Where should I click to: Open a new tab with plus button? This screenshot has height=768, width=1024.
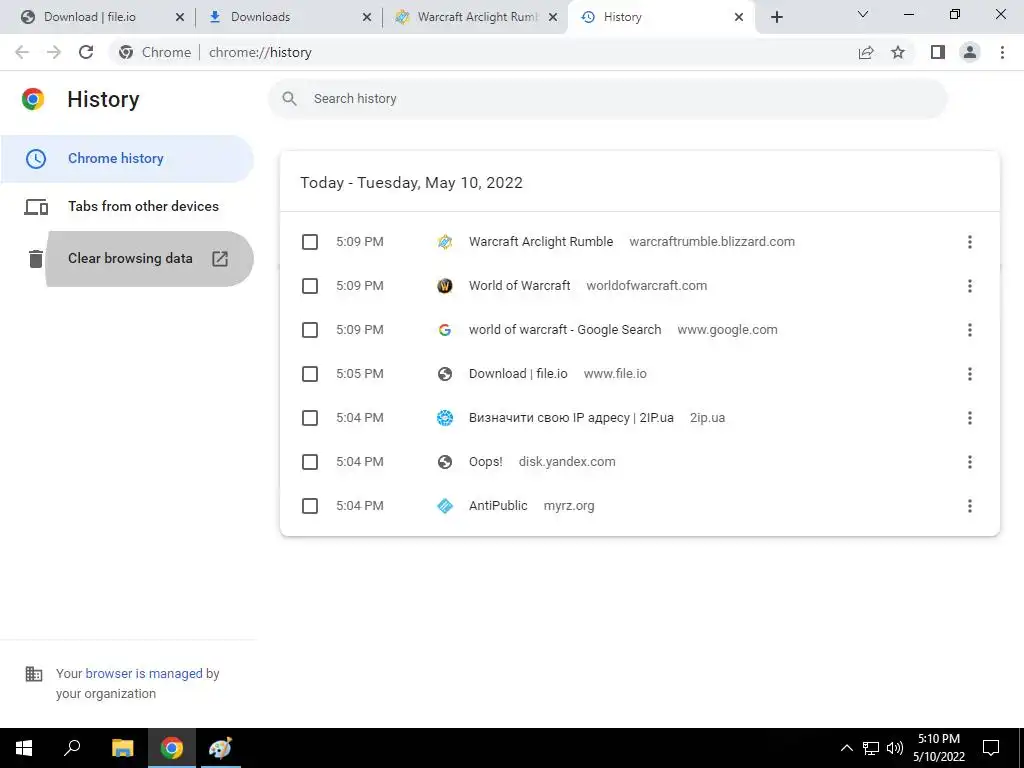click(776, 17)
